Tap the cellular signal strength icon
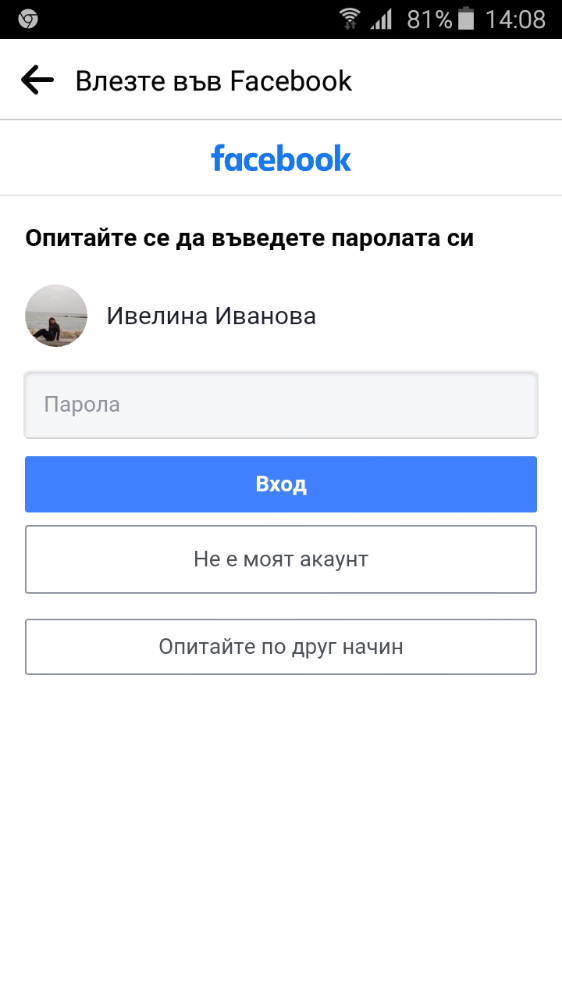 (381, 20)
